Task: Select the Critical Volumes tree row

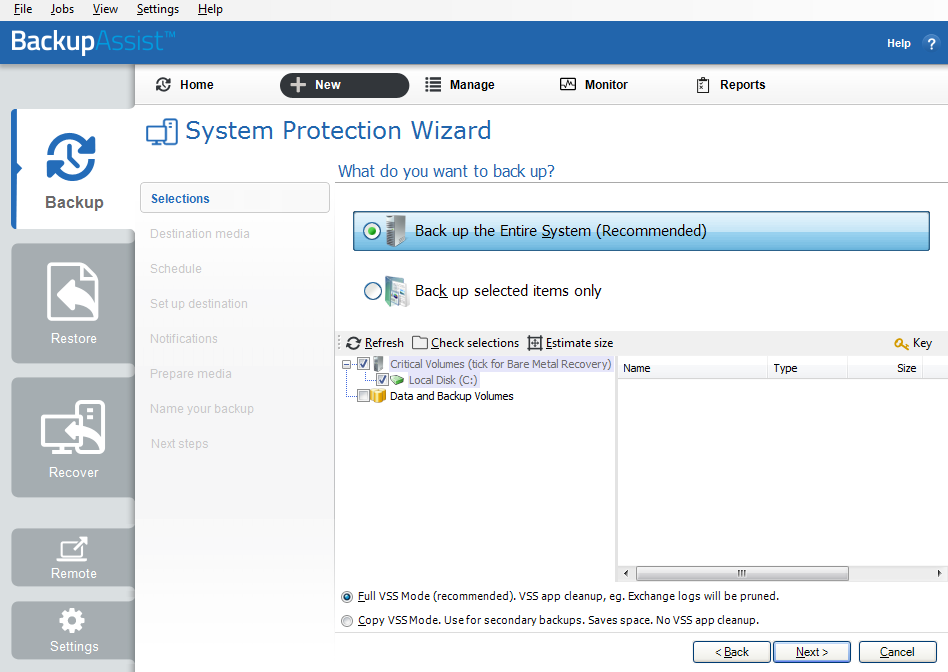Action: pos(500,364)
